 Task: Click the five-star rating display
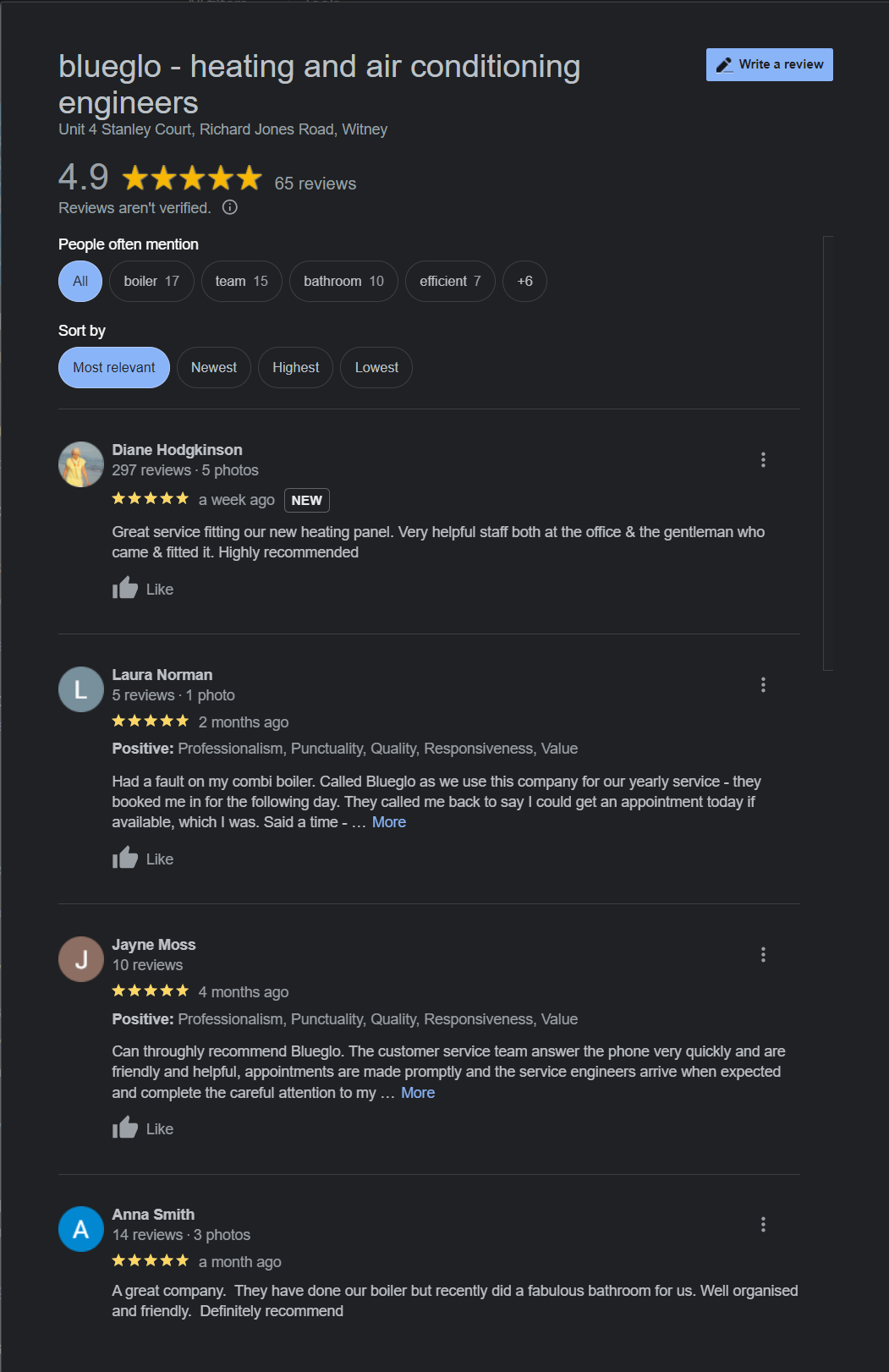coord(189,178)
